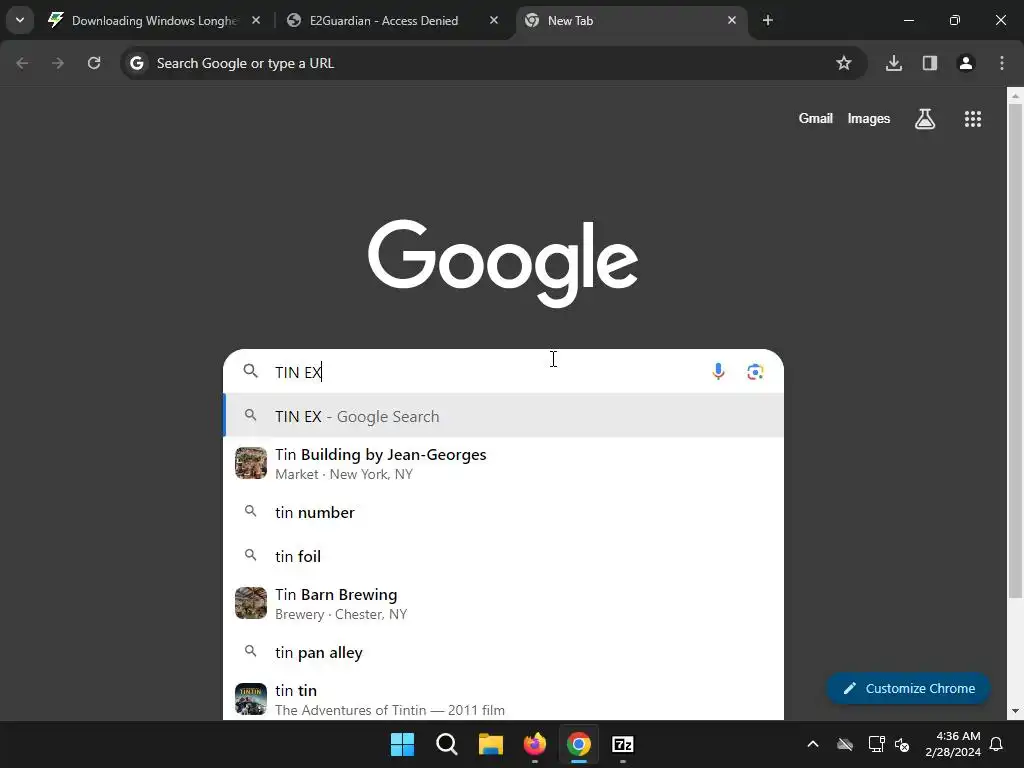
Task: Choose the tin foil suggestion
Action: click(504, 556)
